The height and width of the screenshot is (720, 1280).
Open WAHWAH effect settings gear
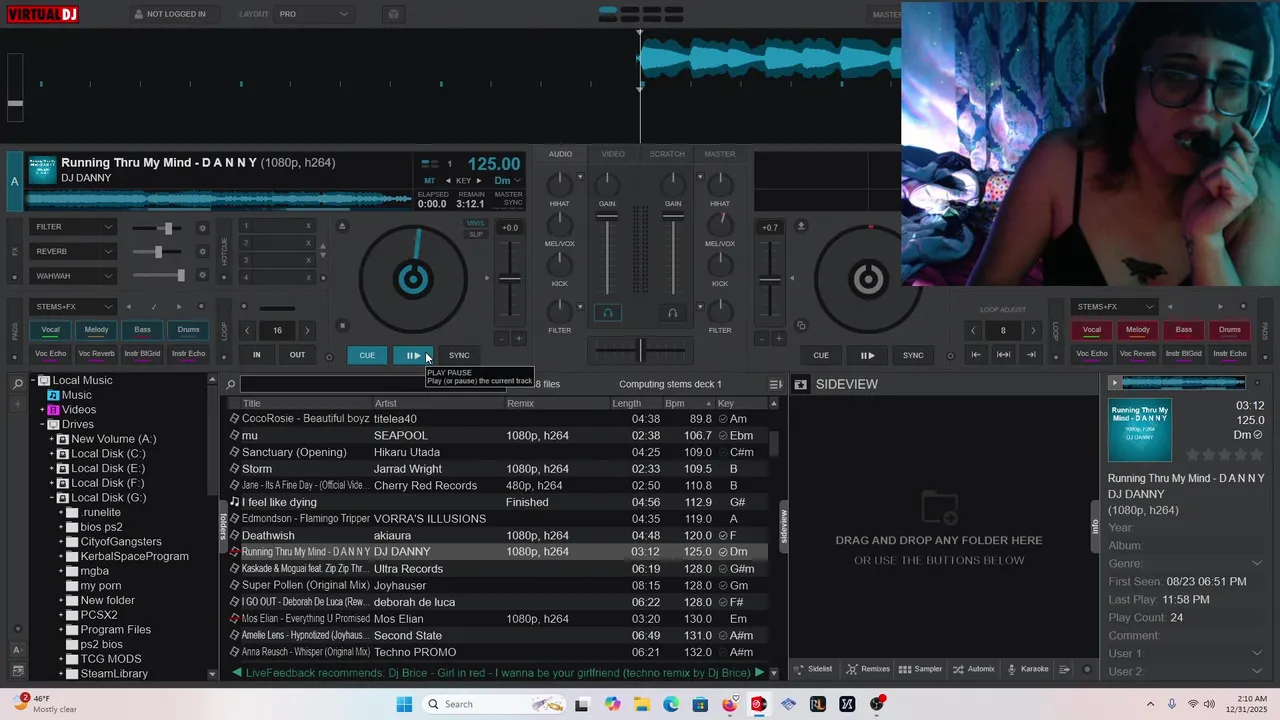click(x=202, y=276)
